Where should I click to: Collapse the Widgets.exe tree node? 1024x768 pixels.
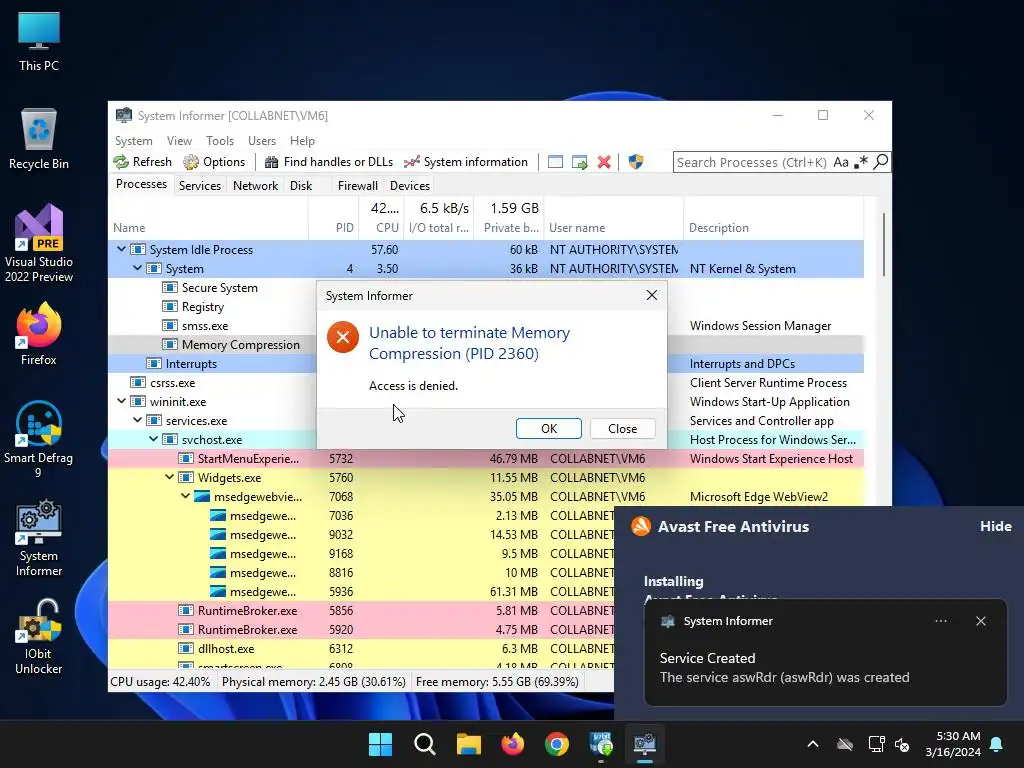[169, 477]
